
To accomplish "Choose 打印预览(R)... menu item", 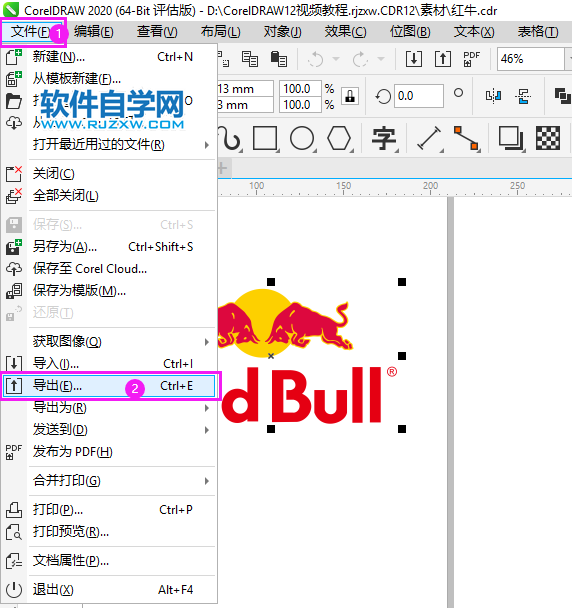I will [109, 532].
